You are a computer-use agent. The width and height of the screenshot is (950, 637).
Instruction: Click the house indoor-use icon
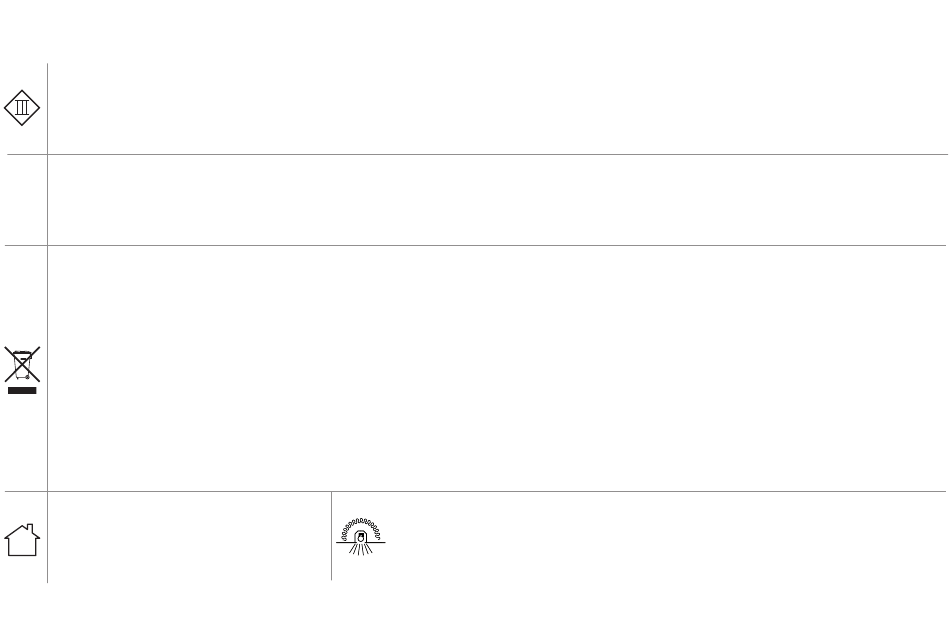22,540
